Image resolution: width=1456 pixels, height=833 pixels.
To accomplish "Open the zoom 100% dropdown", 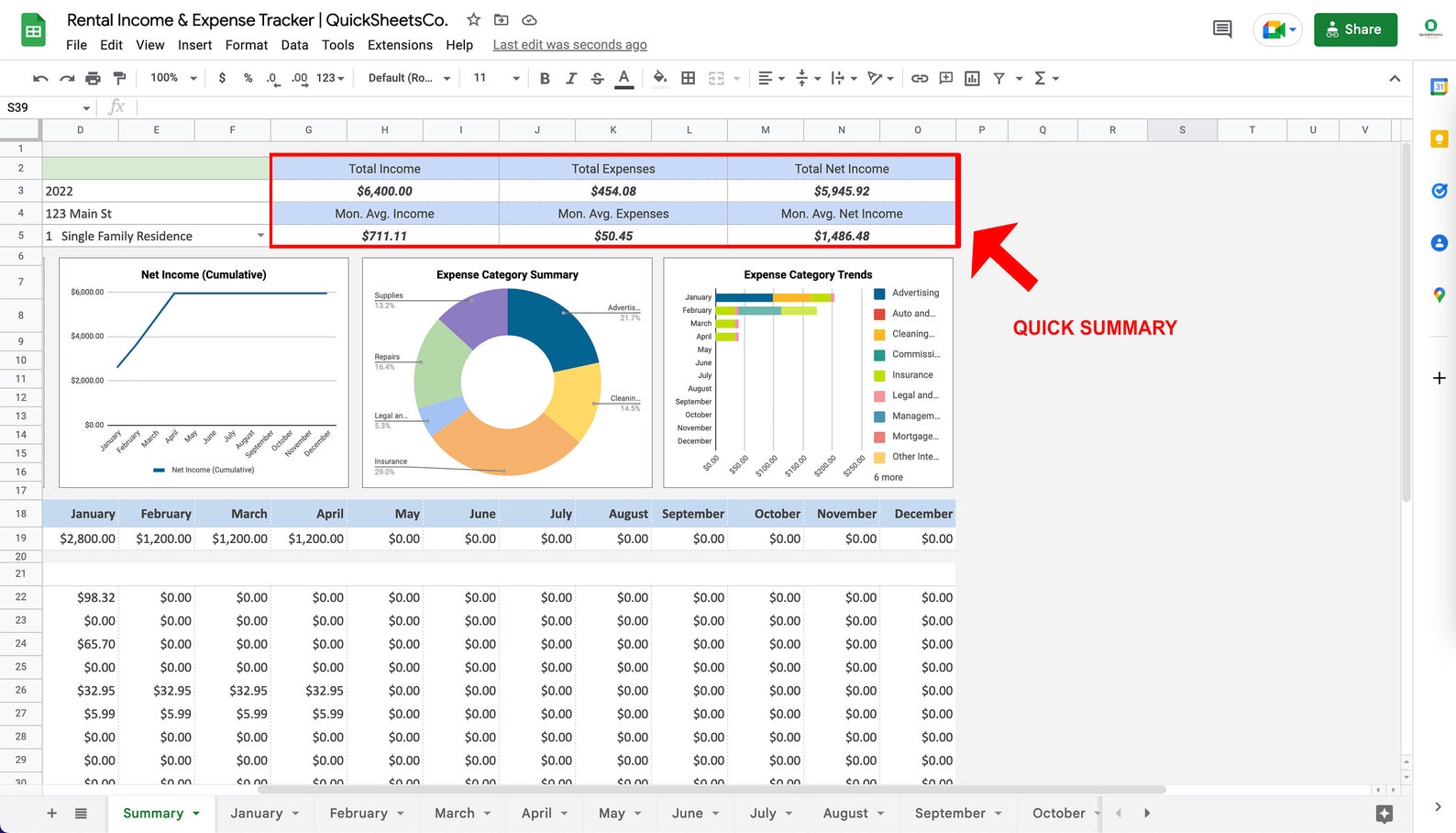I will coord(173,78).
